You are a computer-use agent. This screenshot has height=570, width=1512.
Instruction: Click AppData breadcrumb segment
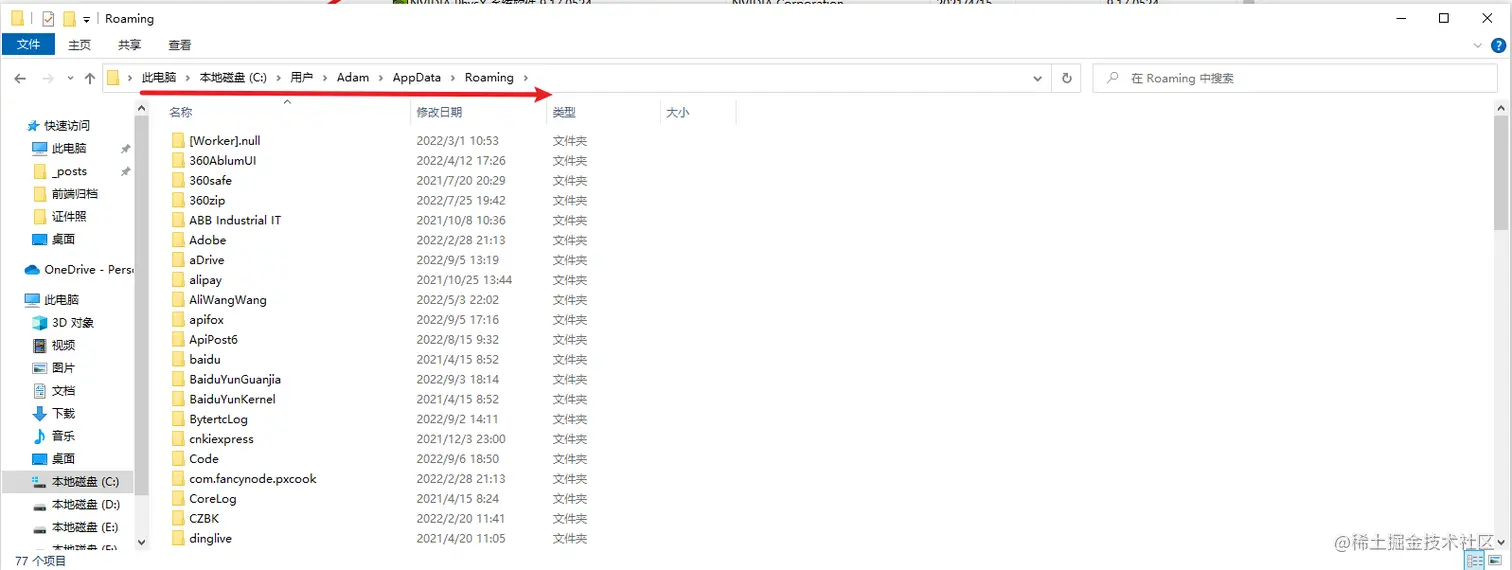click(x=417, y=78)
